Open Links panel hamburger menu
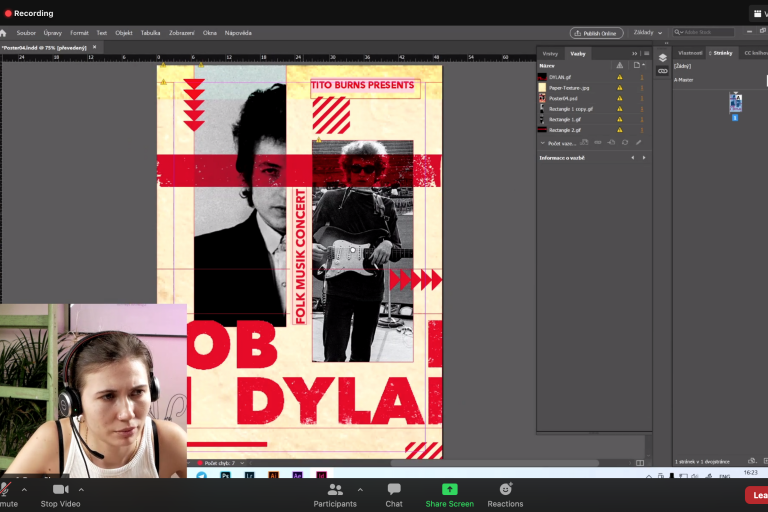Screen dimensions: 768x512 pos(646,53)
